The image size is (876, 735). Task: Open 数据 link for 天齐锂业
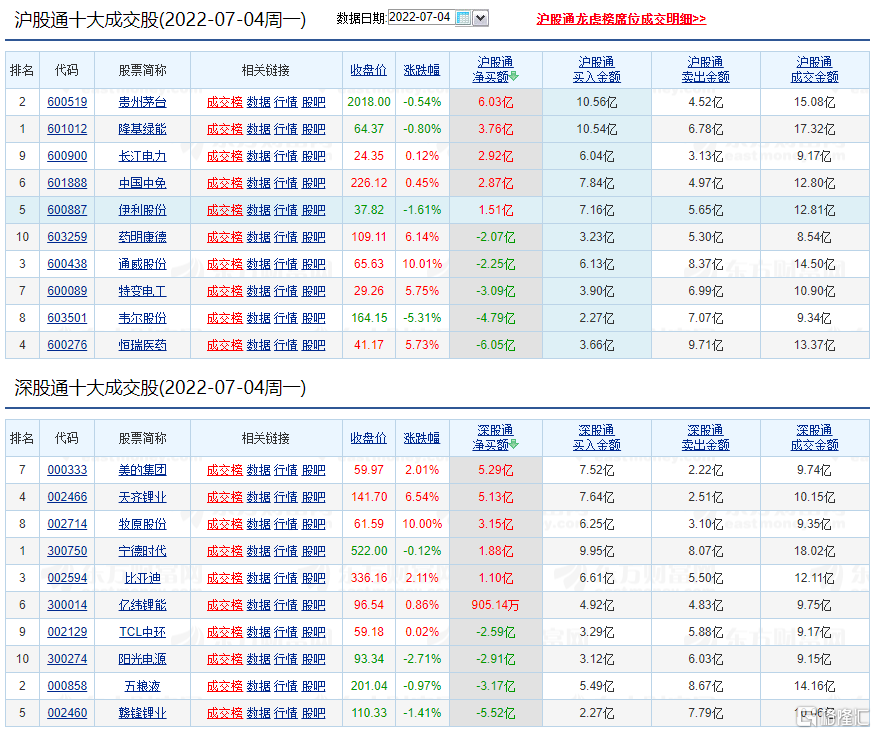tap(259, 497)
